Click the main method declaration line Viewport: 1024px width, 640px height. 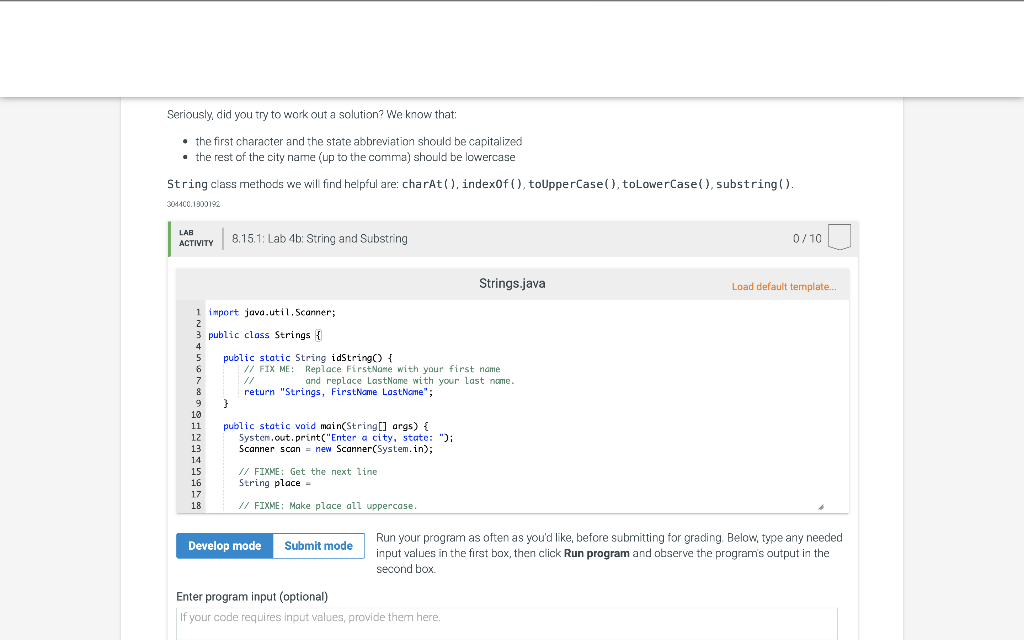click(325, 426)
